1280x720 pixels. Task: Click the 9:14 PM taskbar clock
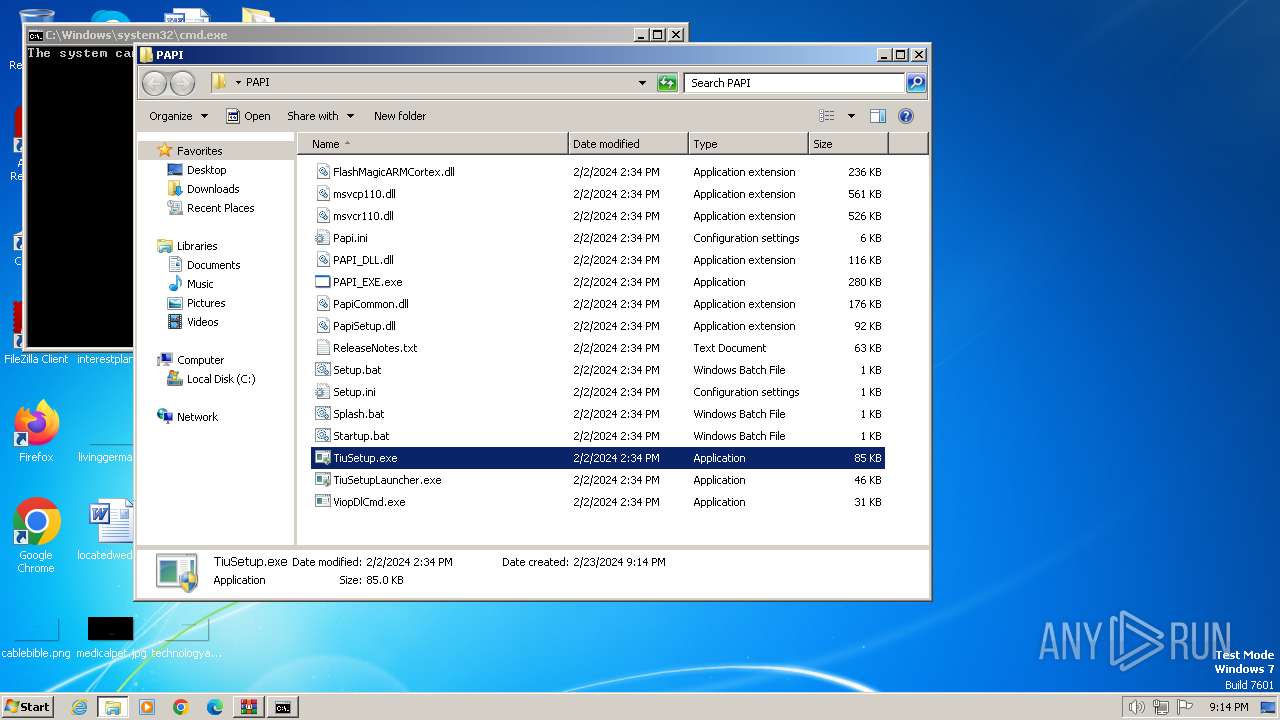coord(1228,707)
